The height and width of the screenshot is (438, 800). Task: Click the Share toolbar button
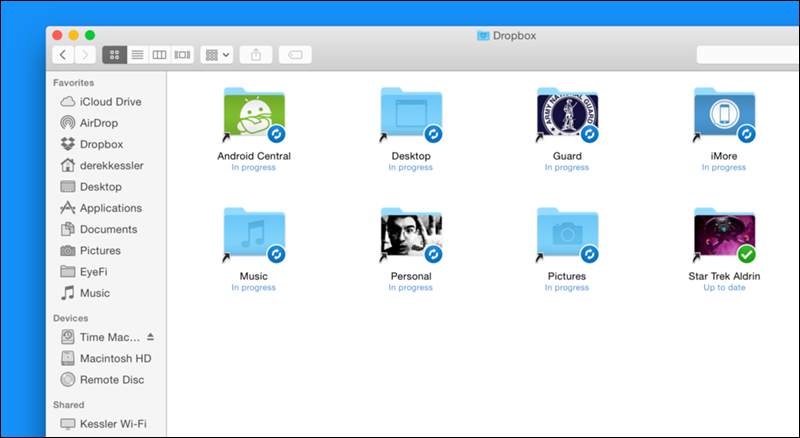(256, 55)
